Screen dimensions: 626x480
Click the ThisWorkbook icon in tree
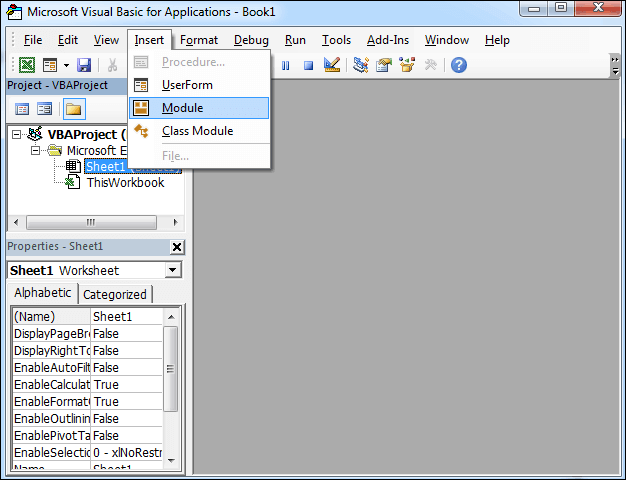[x=72, y=182]
